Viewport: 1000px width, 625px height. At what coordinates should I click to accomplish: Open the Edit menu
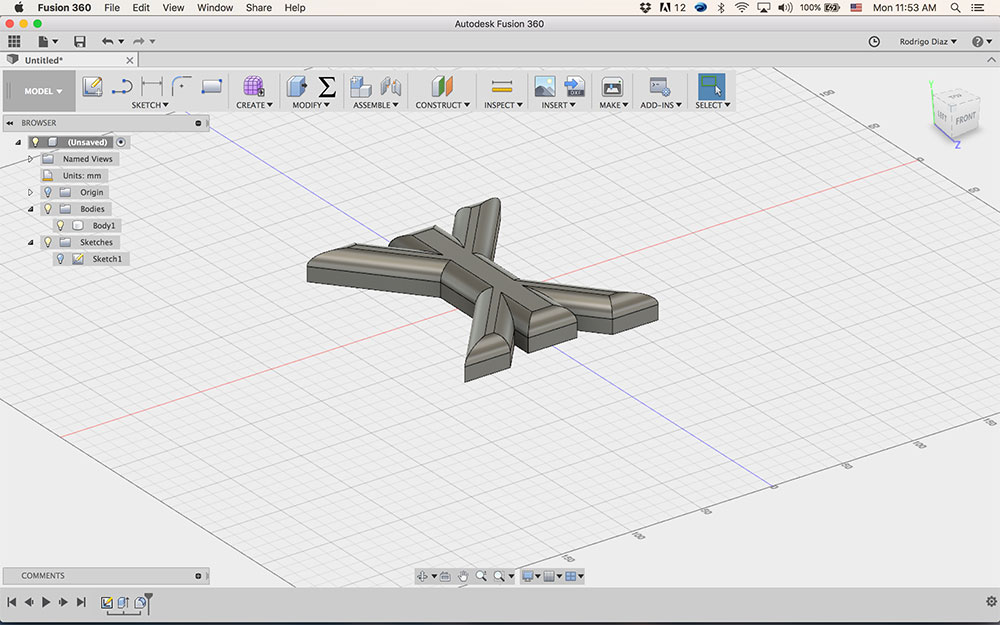click(x=141, y=8)
